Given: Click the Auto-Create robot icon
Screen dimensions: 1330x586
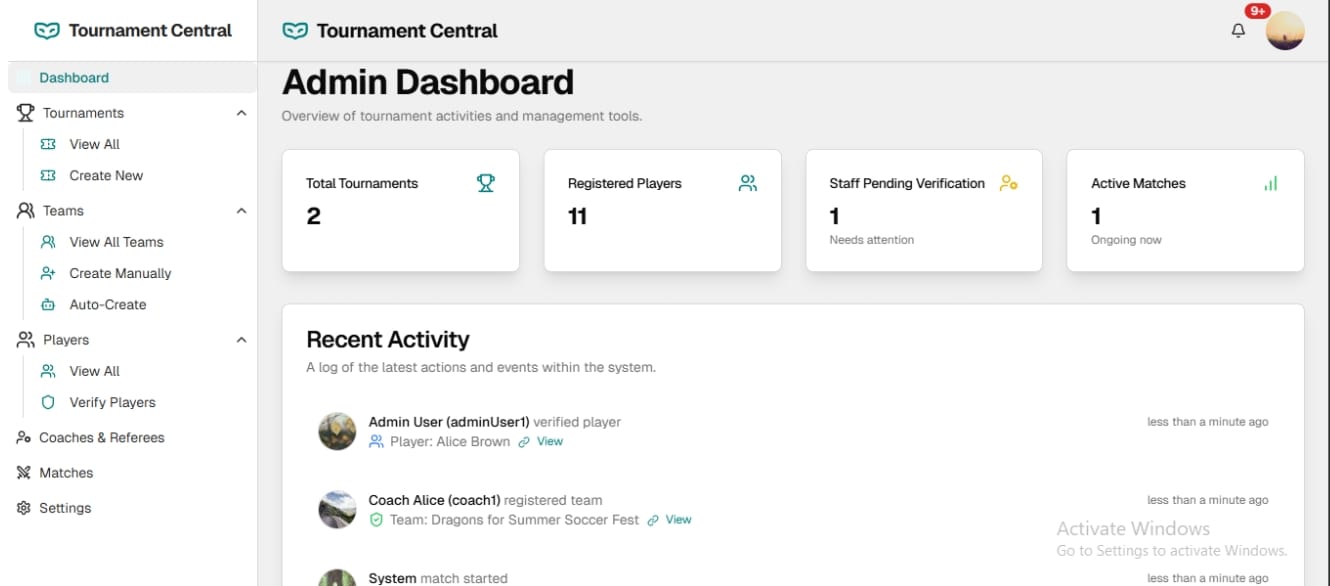Looking at the screenshot, I should pyautogui.click(x=47, y=305).
